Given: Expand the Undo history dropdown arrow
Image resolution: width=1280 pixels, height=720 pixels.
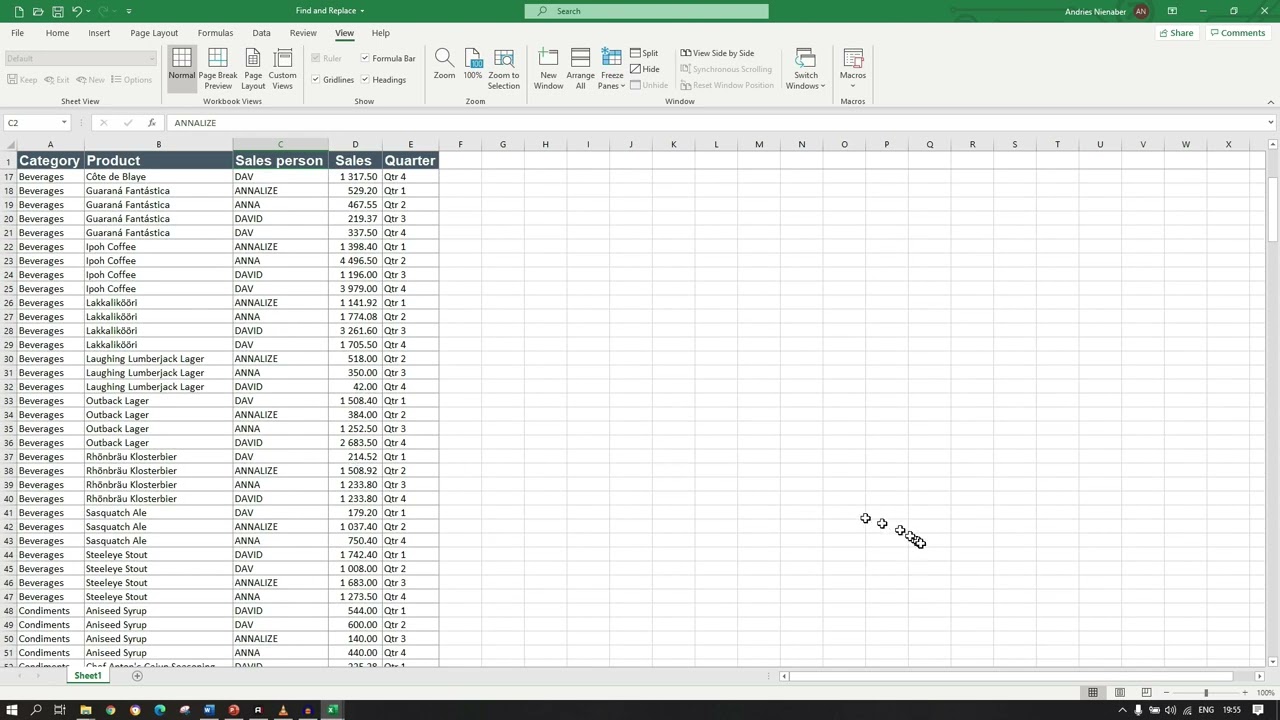Looking at the screenshot, I should coord(89,11).
